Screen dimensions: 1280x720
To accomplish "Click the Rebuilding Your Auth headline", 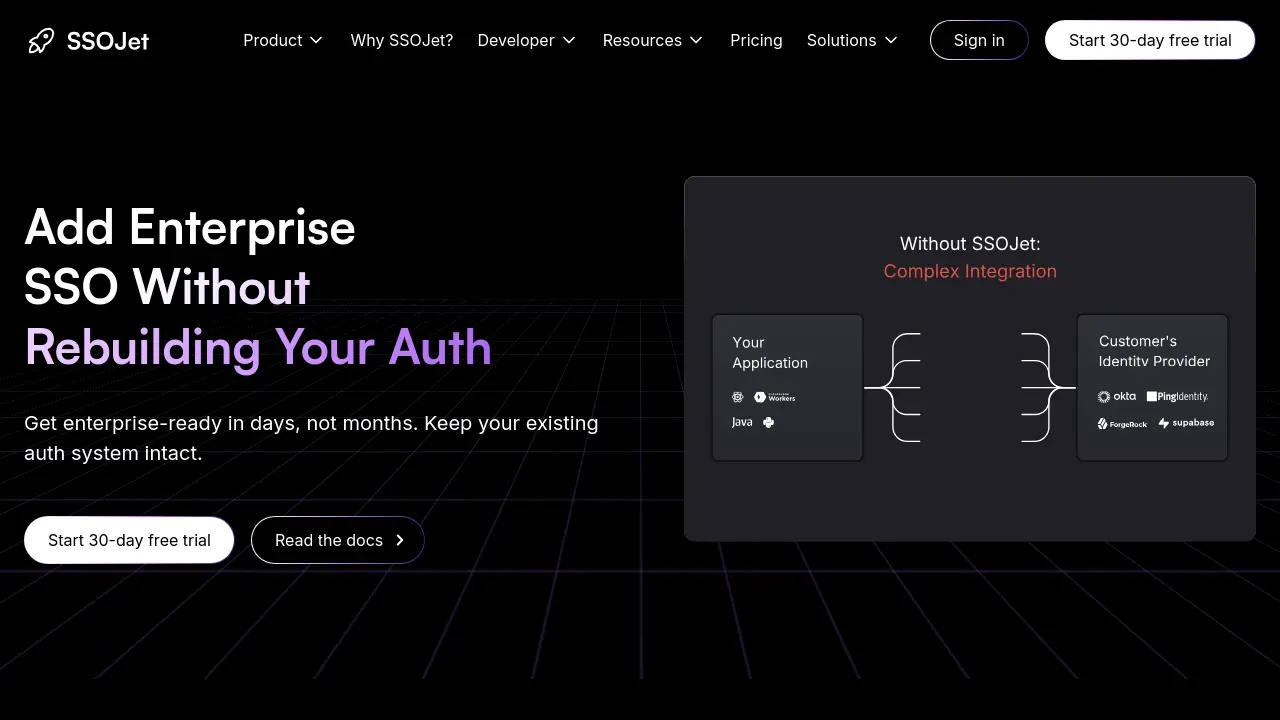I will point(258,347).
